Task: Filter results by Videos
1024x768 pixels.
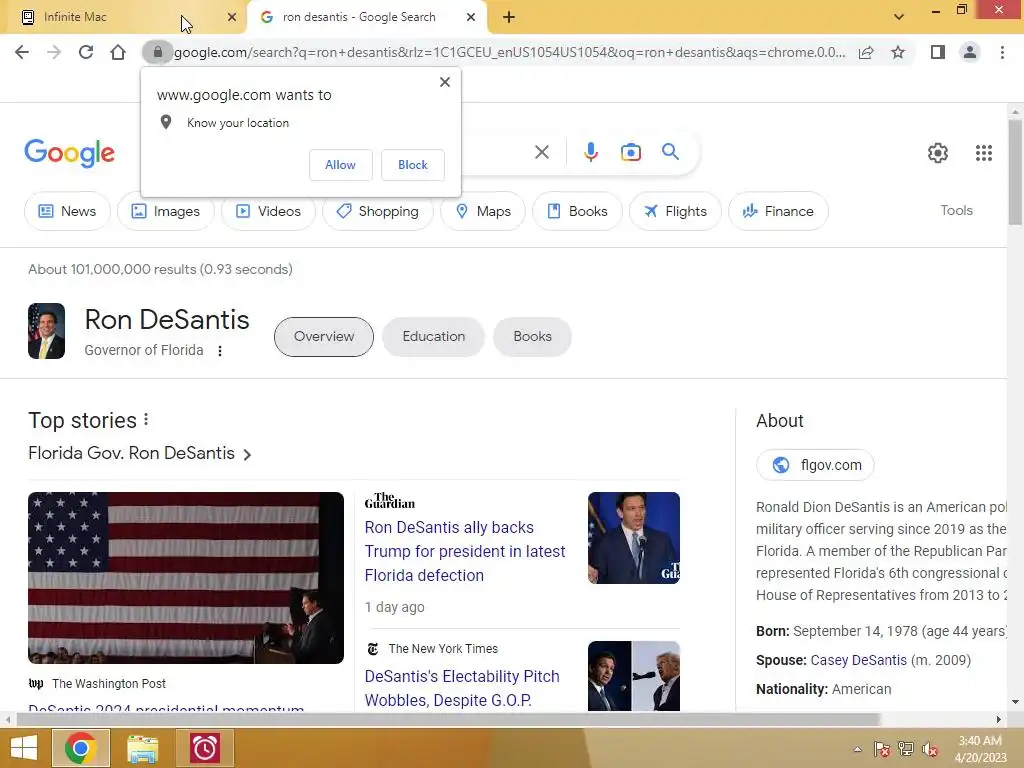Action: click(x=268, y=211)
